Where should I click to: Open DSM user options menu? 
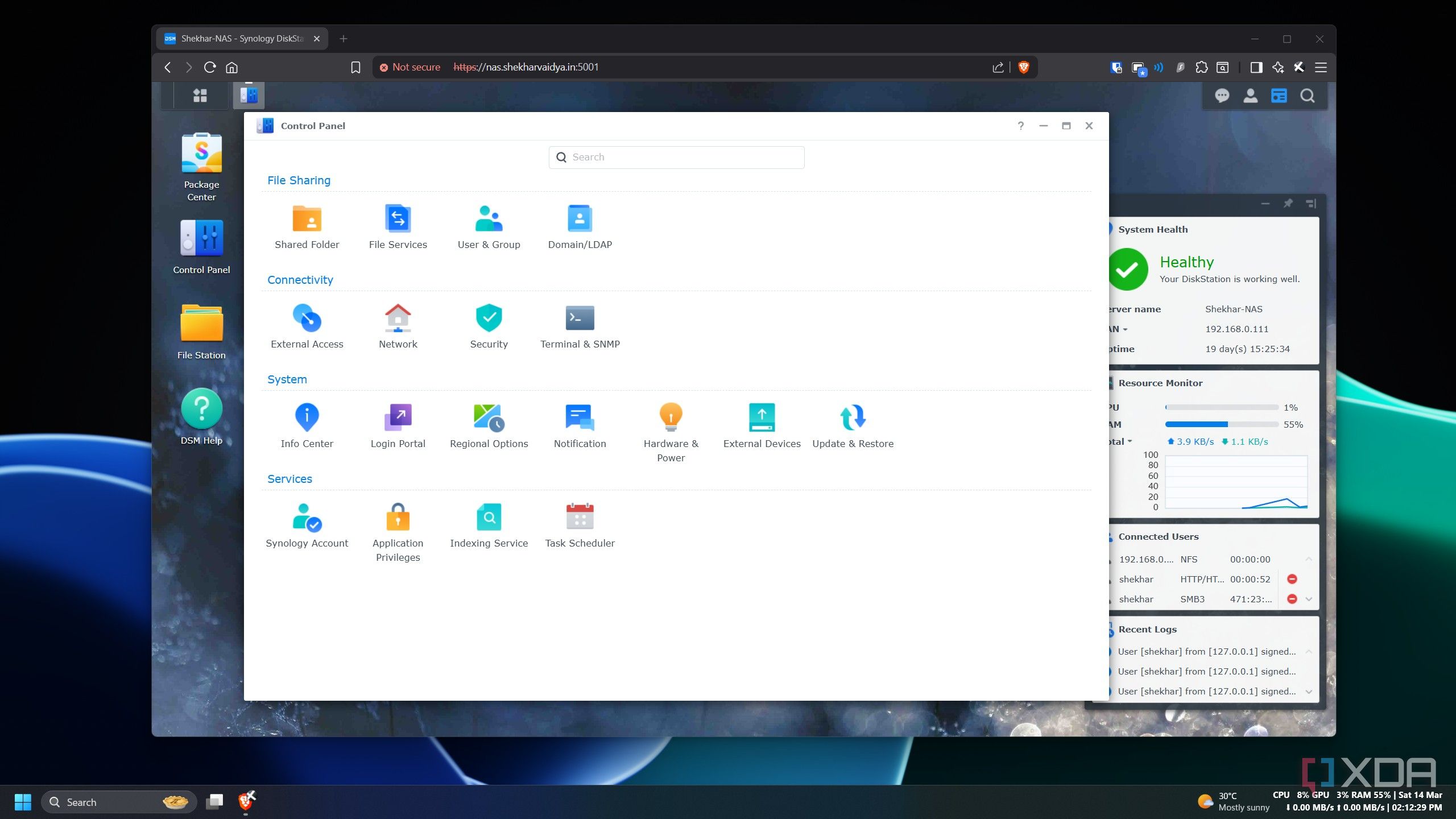coord(1250,96)
